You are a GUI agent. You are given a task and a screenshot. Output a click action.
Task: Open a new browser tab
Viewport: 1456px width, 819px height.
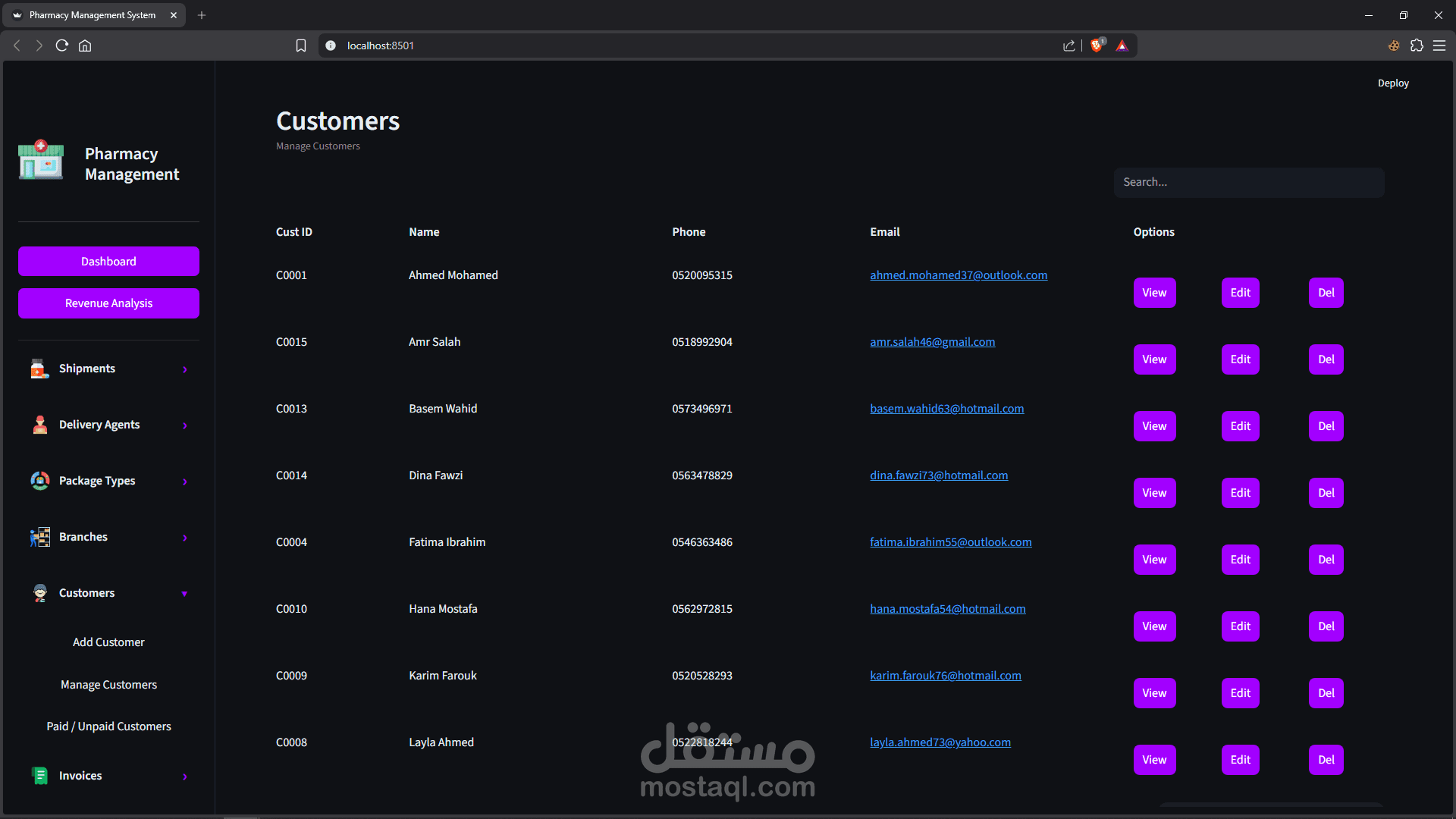click(202, 15)
